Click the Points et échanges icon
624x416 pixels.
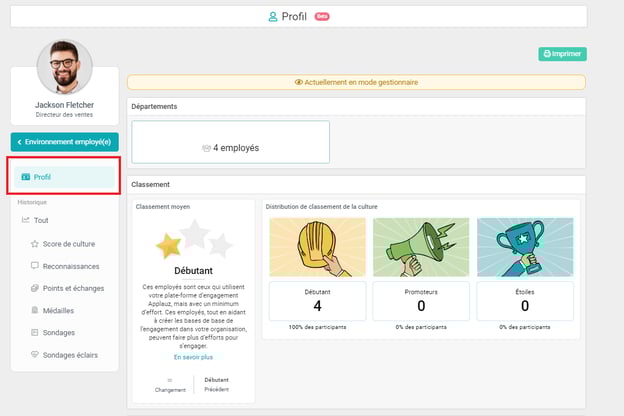(36, 288)
